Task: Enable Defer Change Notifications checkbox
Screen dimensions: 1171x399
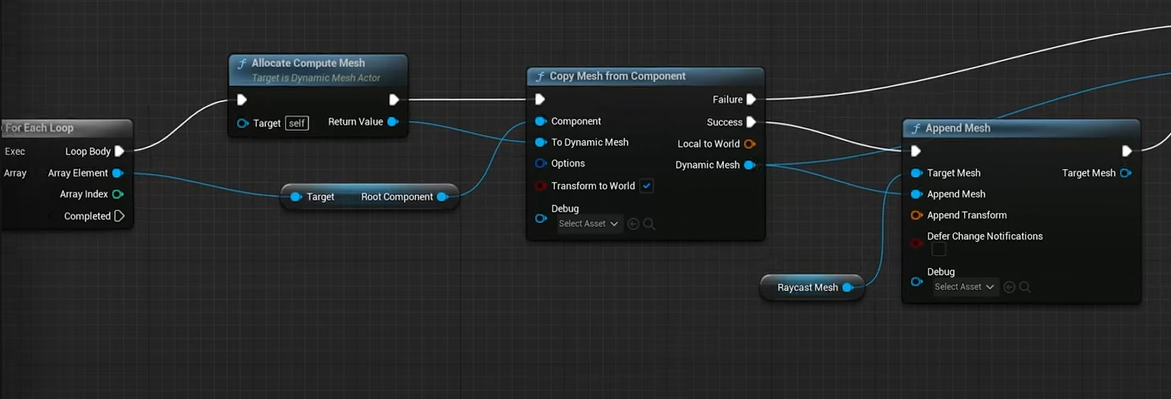Action: point(939,249)
